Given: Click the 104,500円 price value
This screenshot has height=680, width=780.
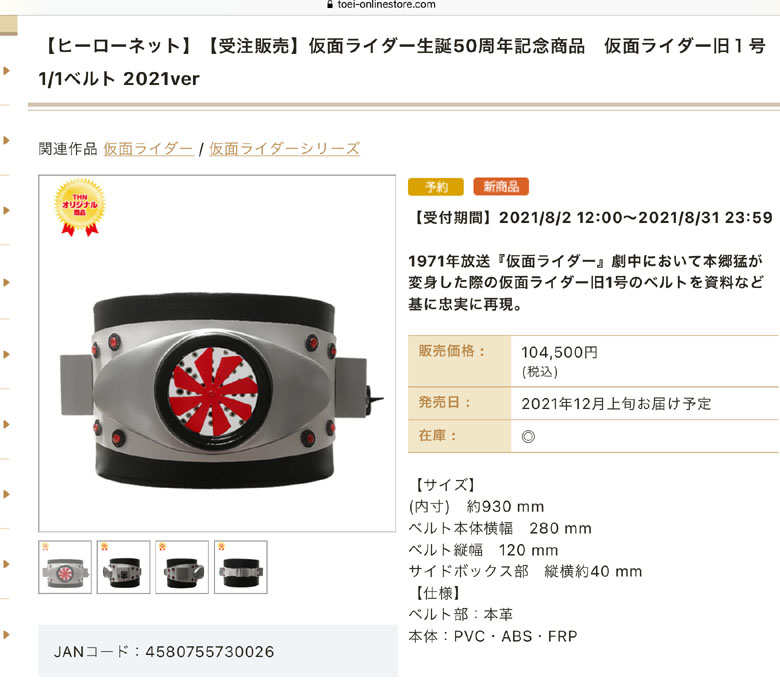Looking at the screenshot, I should click(559, 353).
